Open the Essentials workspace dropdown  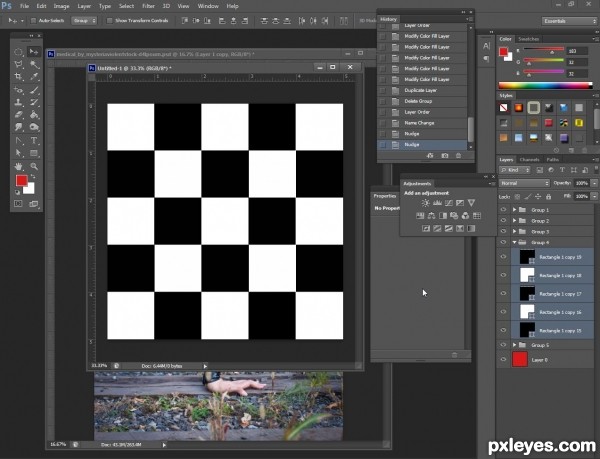click(x=569, y=21)
